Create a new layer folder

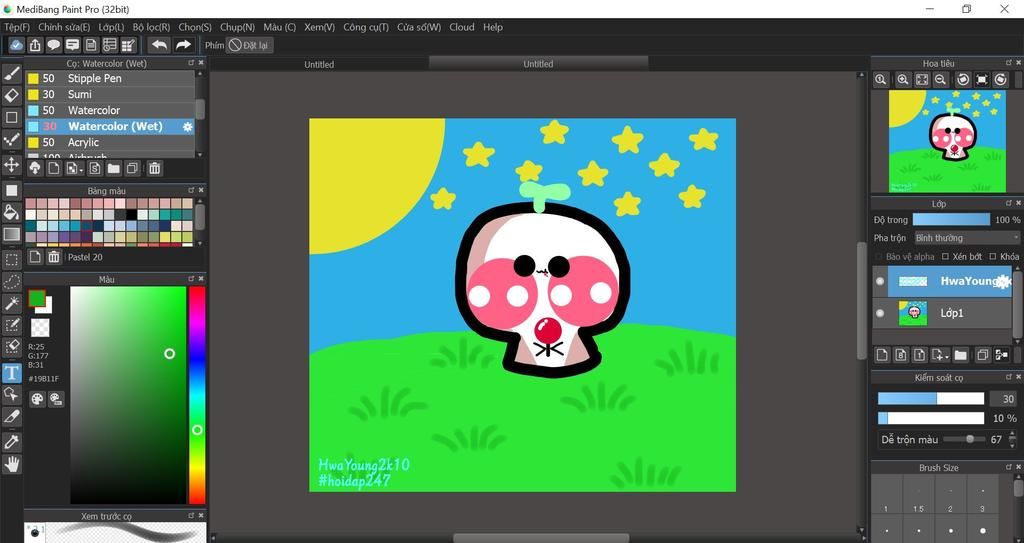click(960, 355)
